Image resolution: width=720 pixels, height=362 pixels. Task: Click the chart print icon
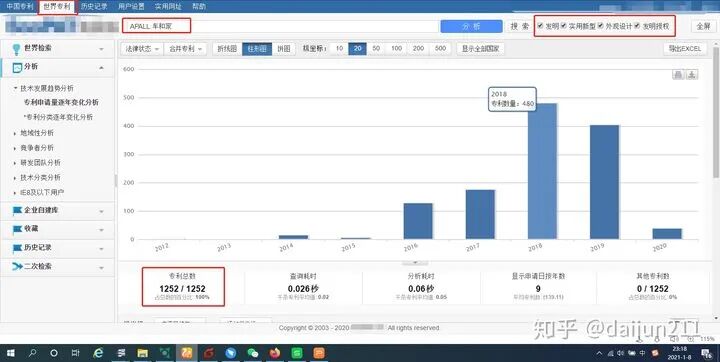coord(678,75)
